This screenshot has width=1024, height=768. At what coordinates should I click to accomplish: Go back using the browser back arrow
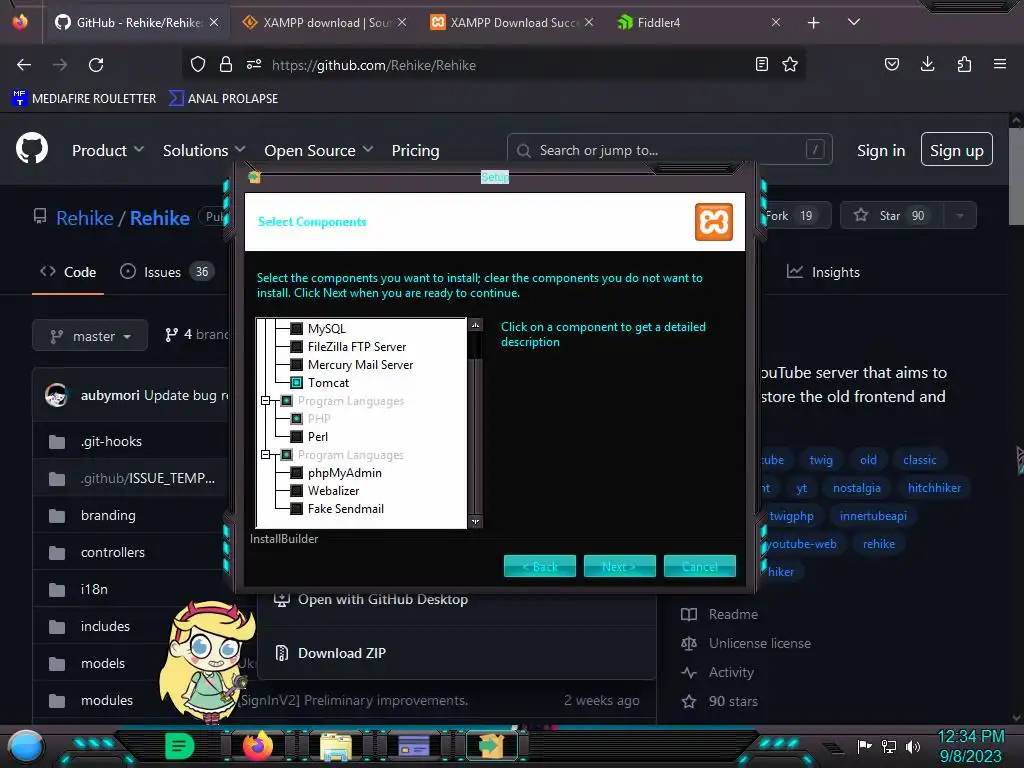(x=24, y=65)
